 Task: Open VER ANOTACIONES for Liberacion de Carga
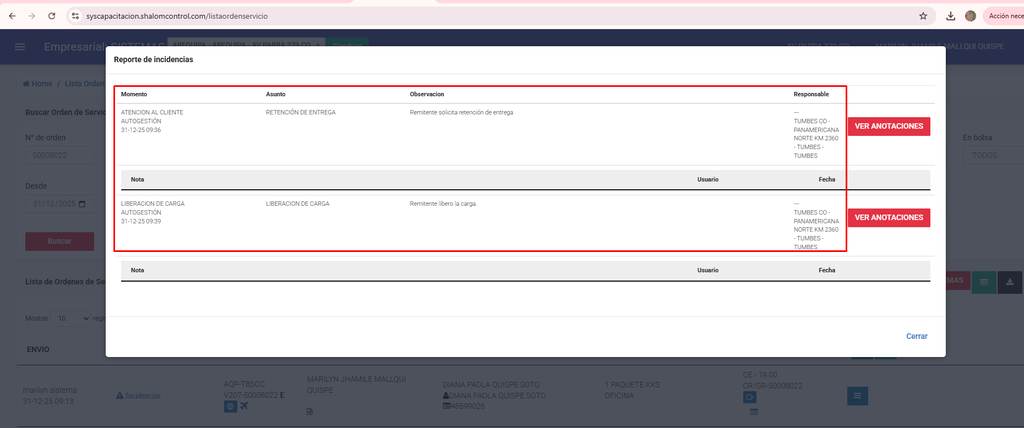coord(888,217)
